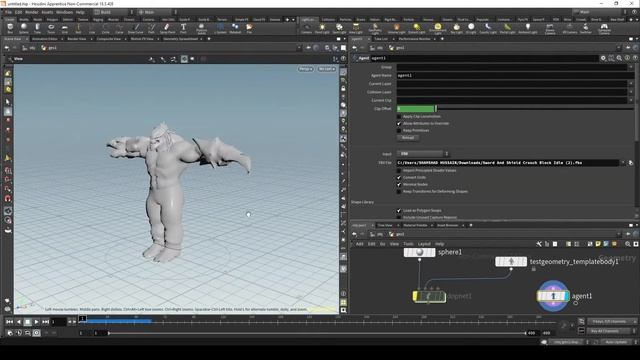Open file chooser for FBX File
This screenshot has width=640, height=360.
click(x=631, y=163)
